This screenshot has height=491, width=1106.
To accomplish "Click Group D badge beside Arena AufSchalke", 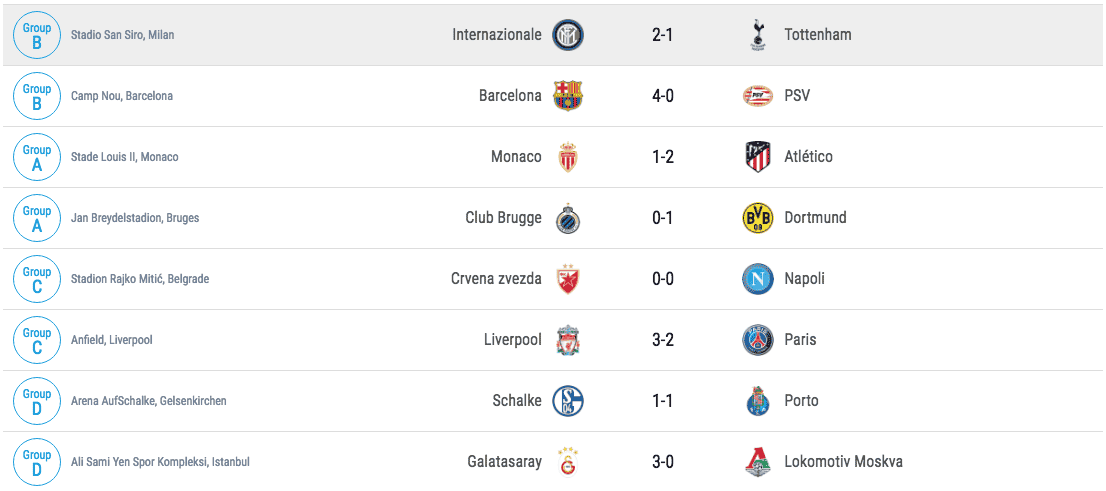I will (37, 401).
